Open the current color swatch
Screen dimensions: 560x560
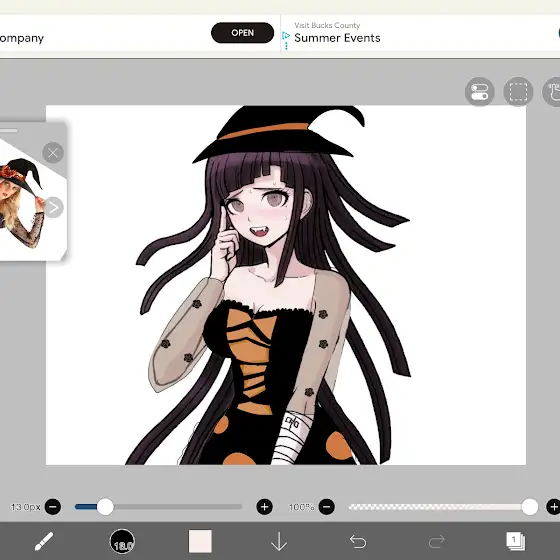tap(200, 541)
